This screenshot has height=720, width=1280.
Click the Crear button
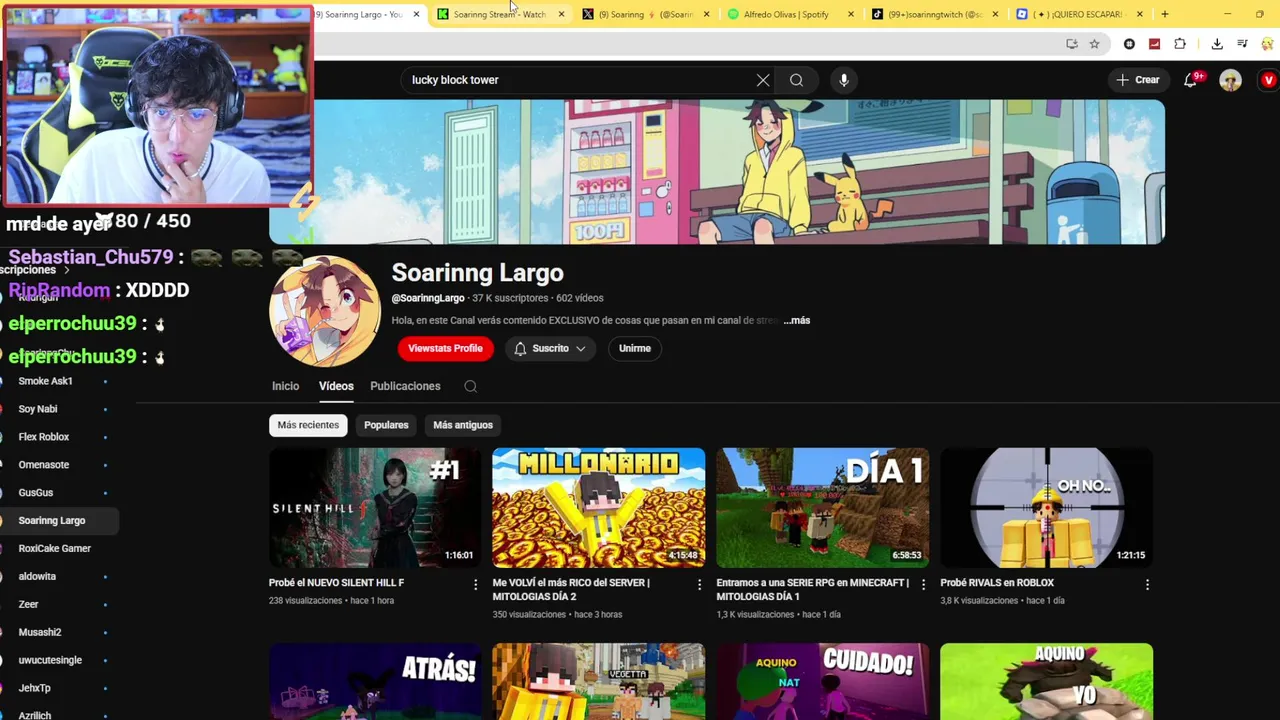pyautogui.click(x=1138, y=80)
